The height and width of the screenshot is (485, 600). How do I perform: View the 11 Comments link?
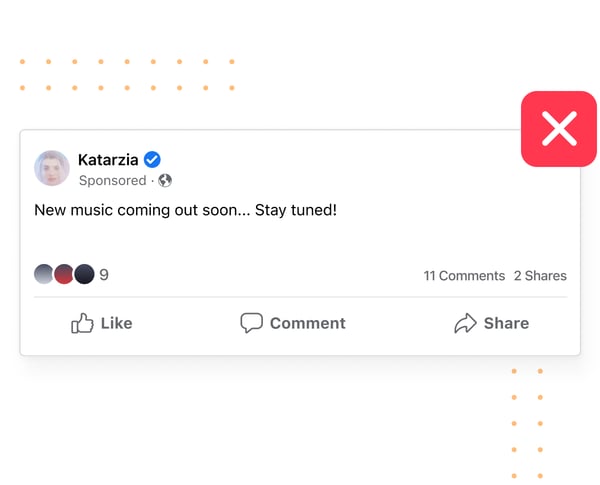coord(464,276)
